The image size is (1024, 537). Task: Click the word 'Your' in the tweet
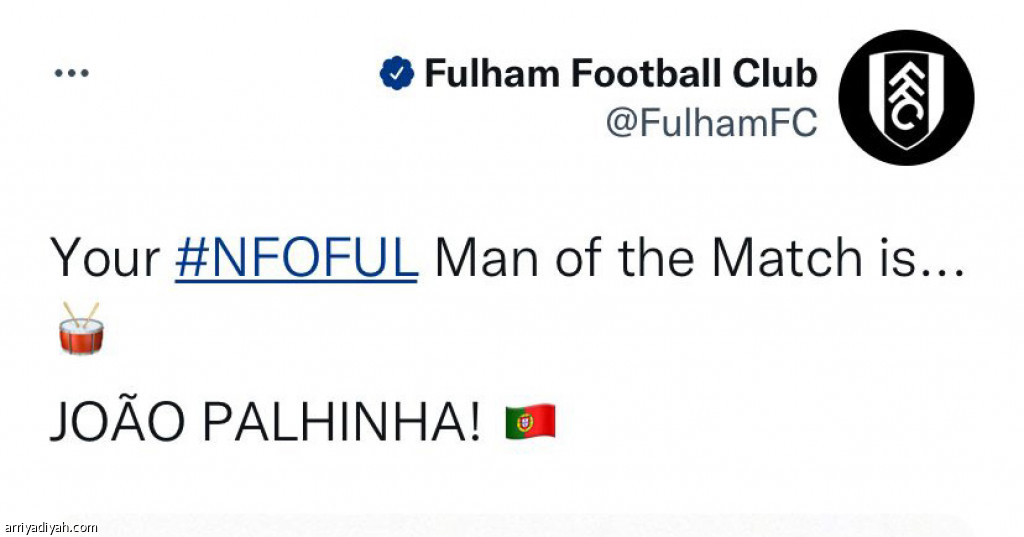click(105, 258)
